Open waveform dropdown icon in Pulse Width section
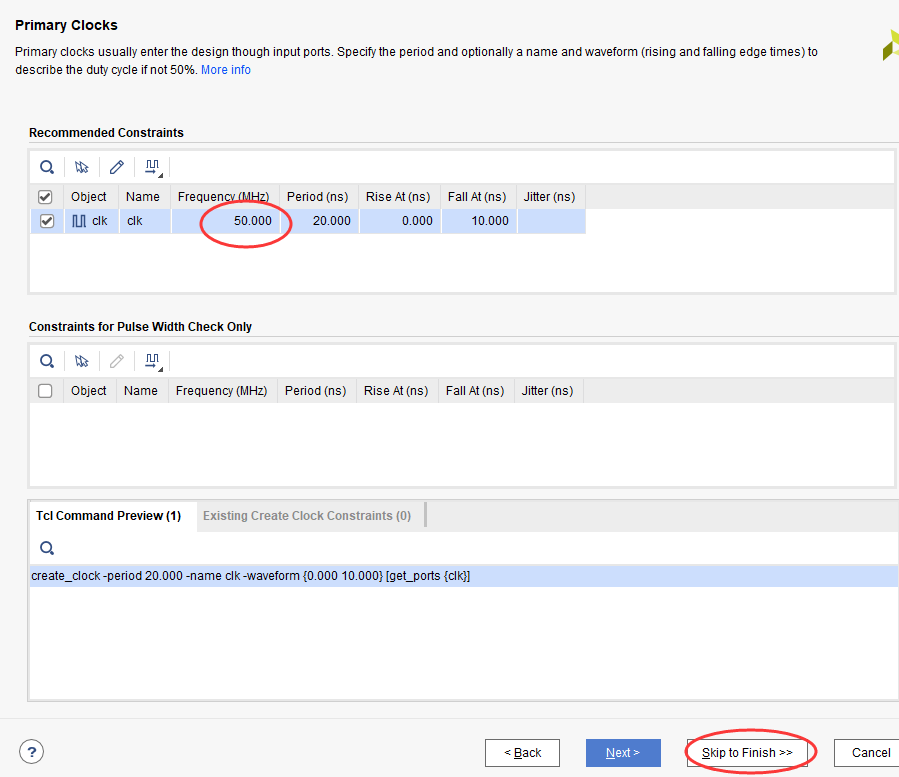The height and width of the screenshot is (777, 899). (x=153, y=361)
